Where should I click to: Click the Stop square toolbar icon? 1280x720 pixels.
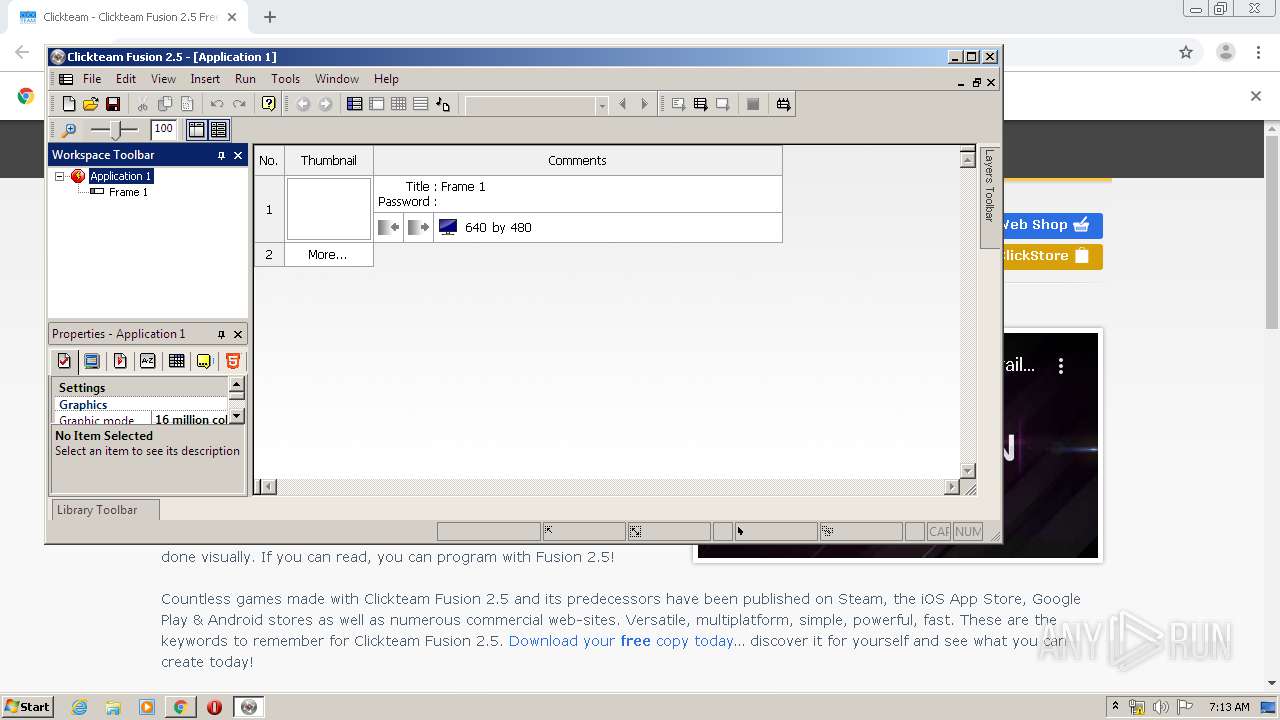[x=753, y=104]
